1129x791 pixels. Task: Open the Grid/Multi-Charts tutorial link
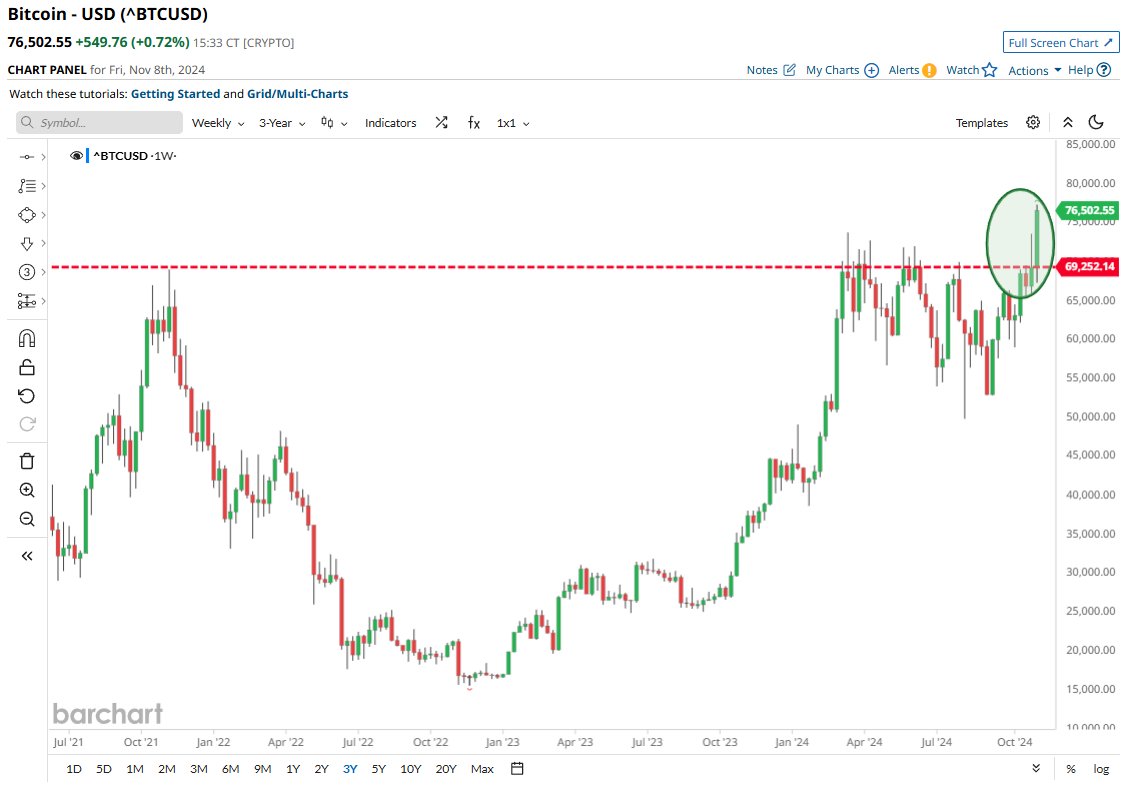tap(297, 94)
